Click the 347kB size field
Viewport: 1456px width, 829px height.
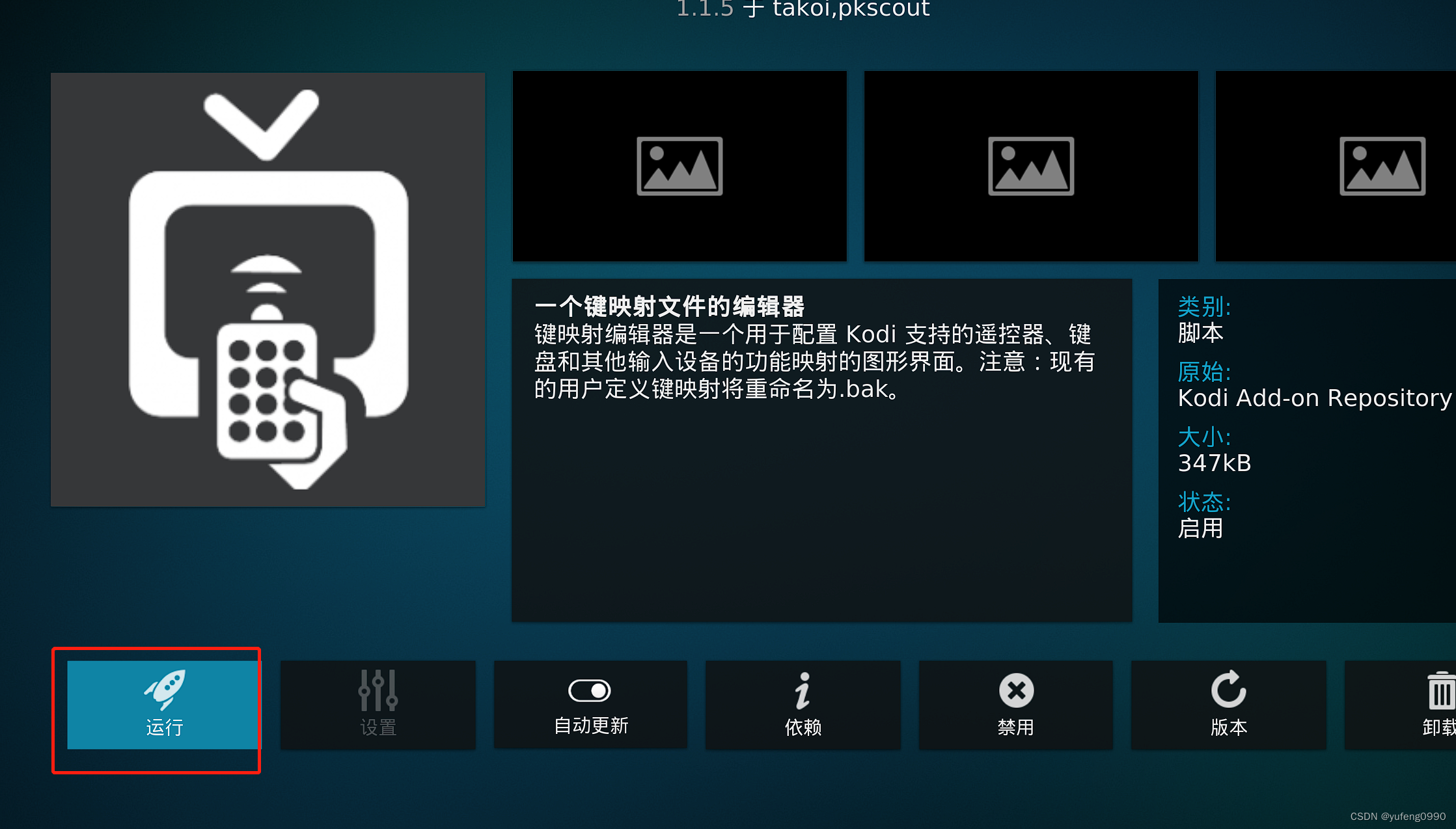(x=1215, y=463)
